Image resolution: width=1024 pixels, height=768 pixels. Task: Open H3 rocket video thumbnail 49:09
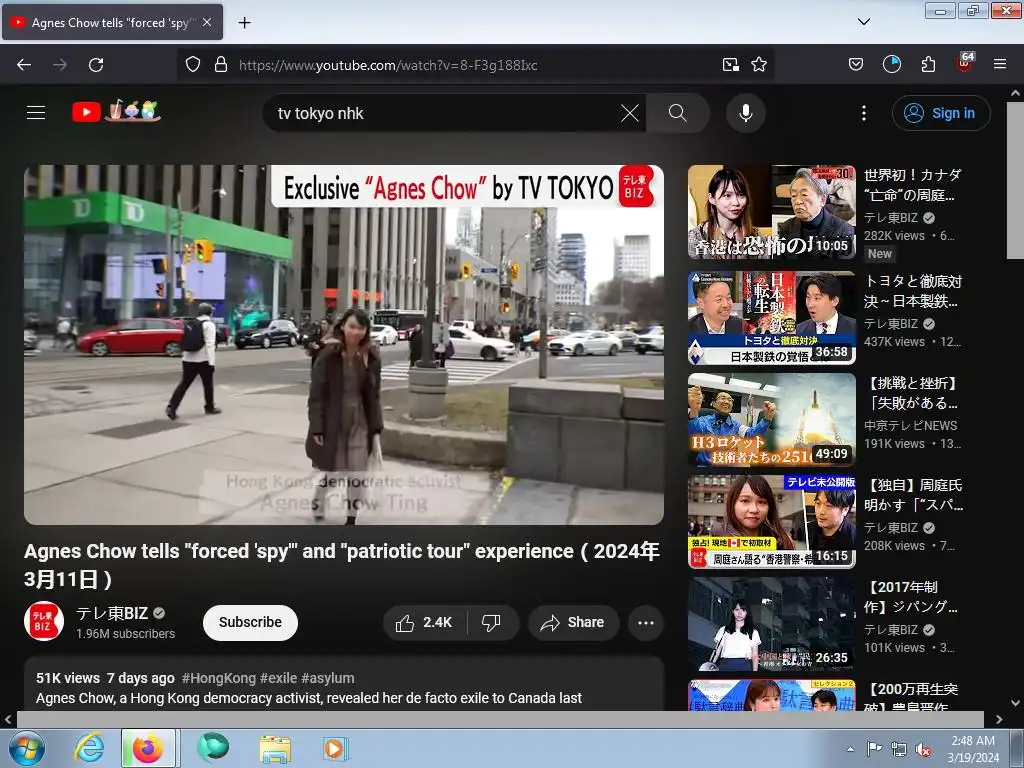[x=771, y=420]
